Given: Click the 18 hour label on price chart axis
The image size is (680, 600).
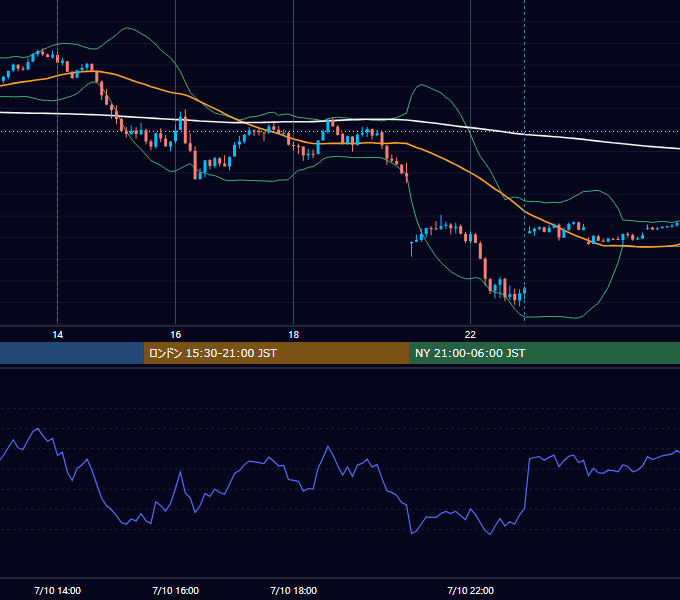Looking at the screenshot, I should [x=294, y=335].
